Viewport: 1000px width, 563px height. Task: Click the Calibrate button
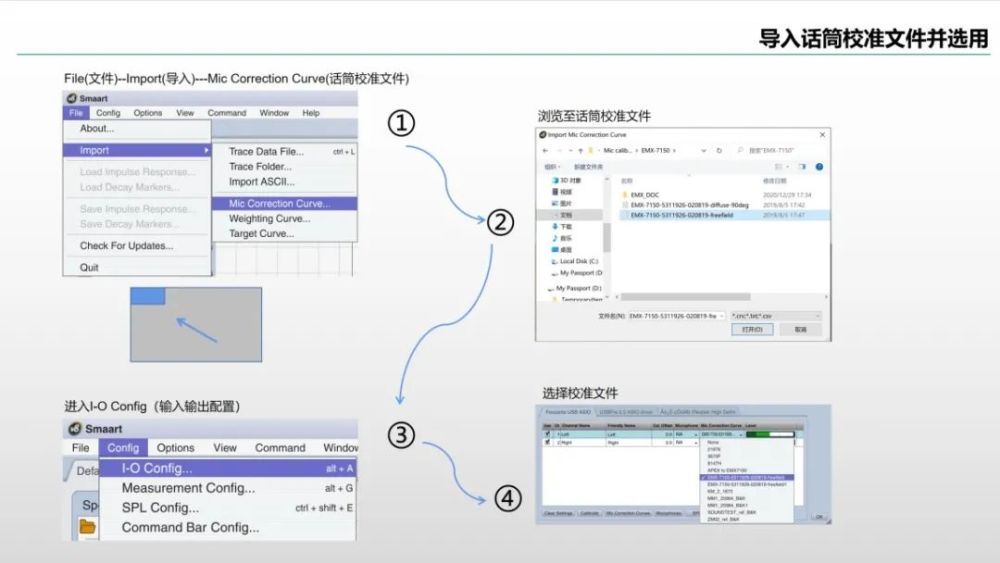point(589,513)
